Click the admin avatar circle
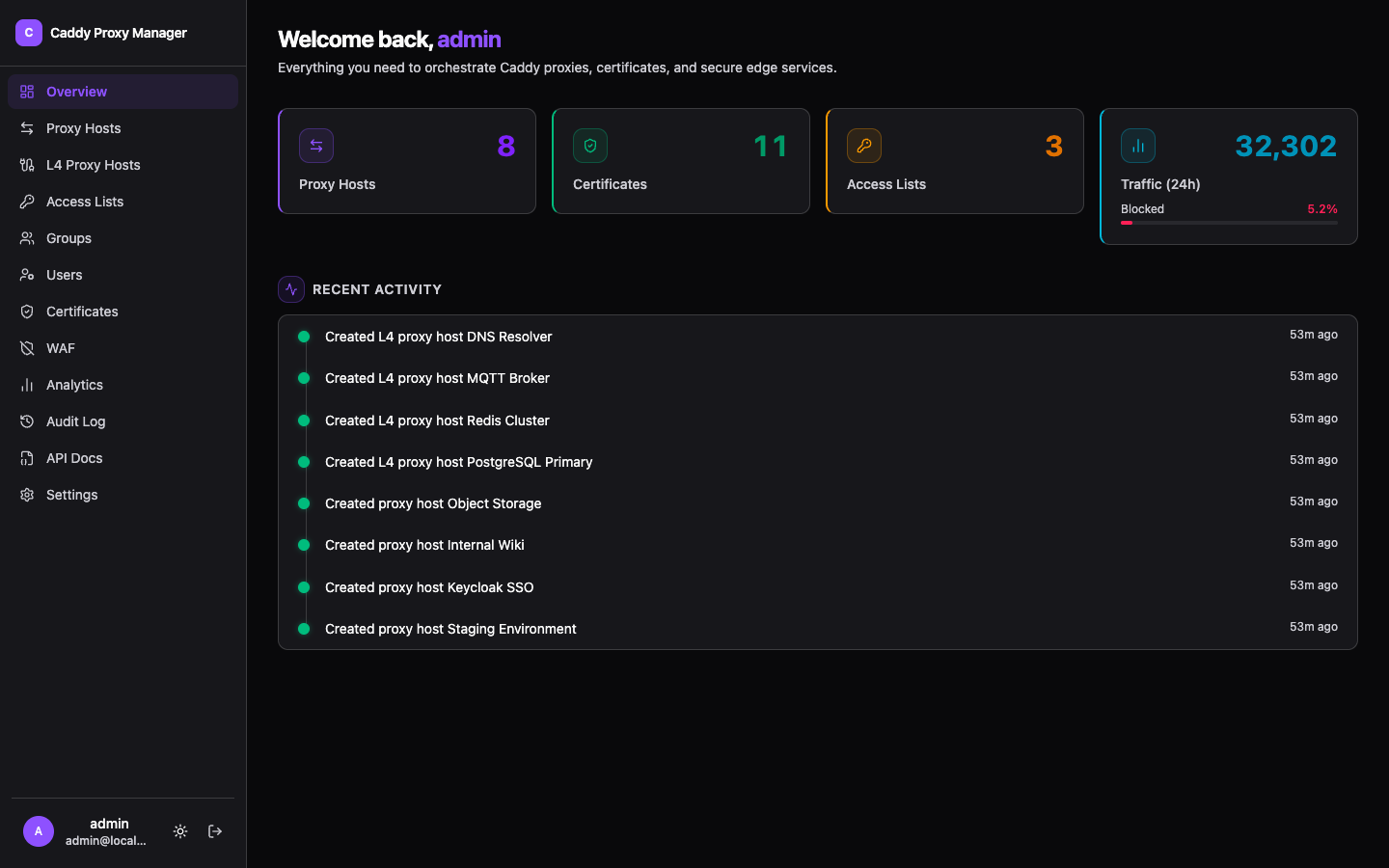1389x868 pixels. coord(39,831)
